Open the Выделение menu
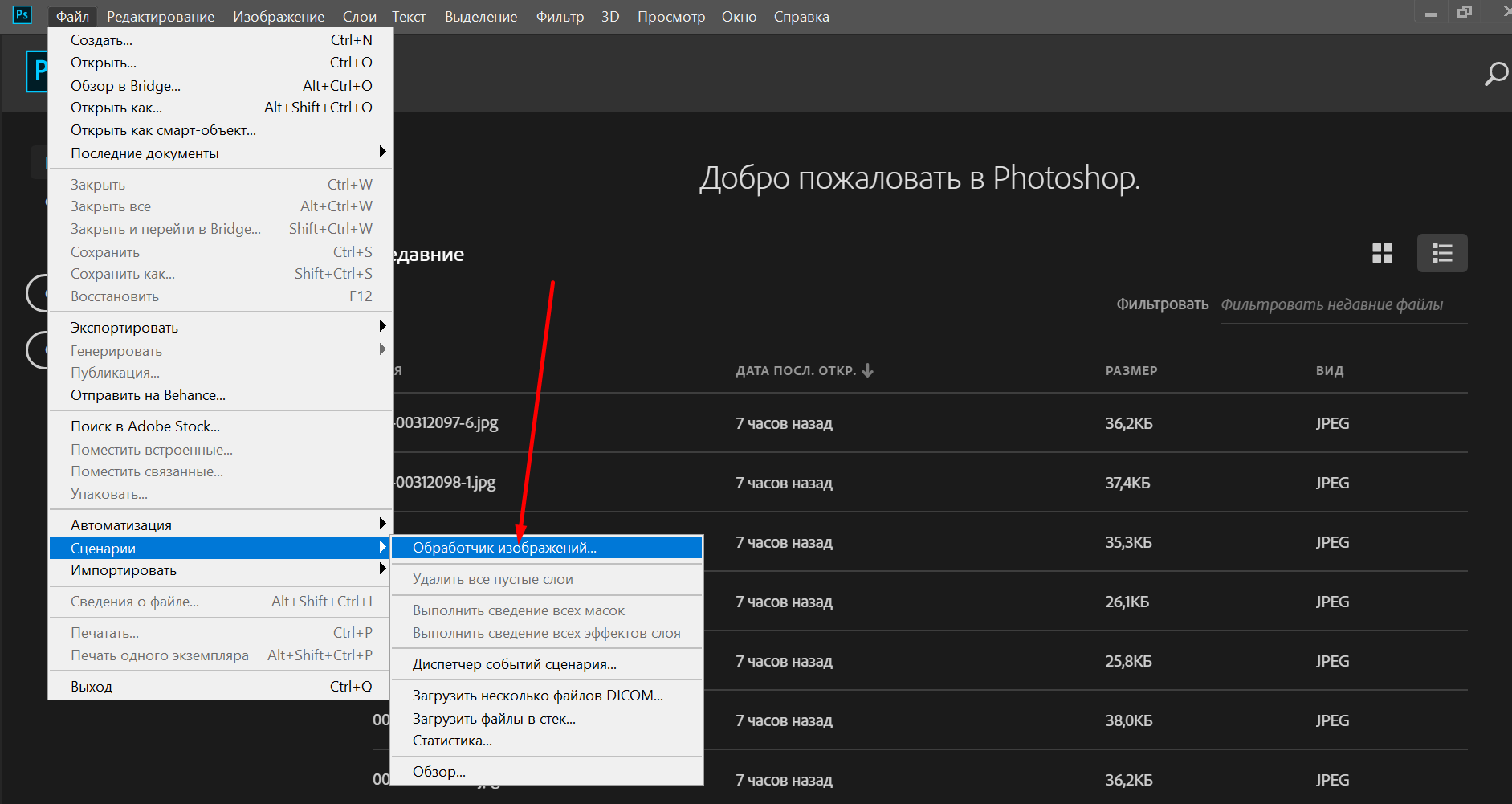 [481, 17]
